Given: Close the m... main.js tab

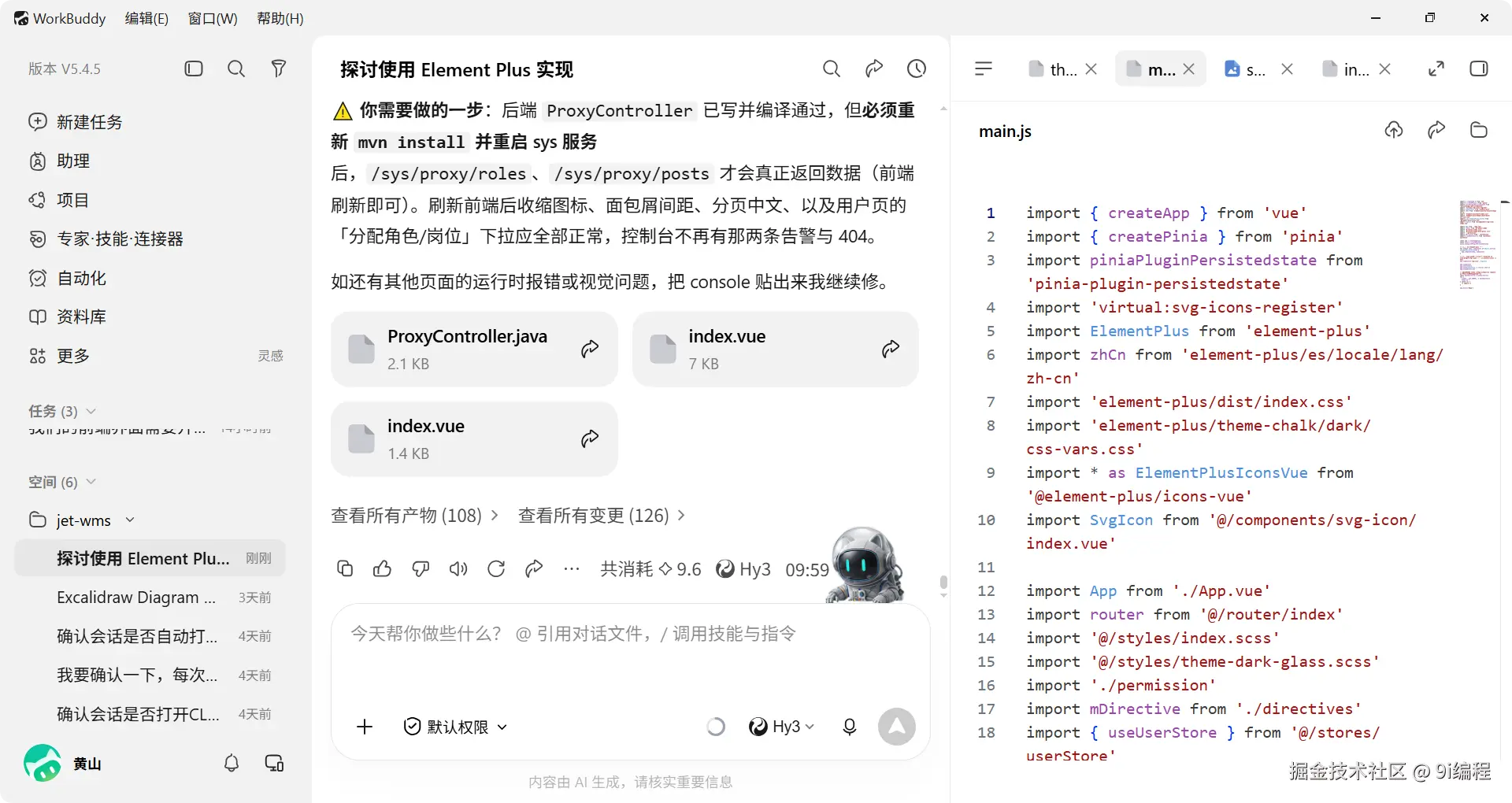Looking at the screenshot, I should click(x=1189, y=69).
